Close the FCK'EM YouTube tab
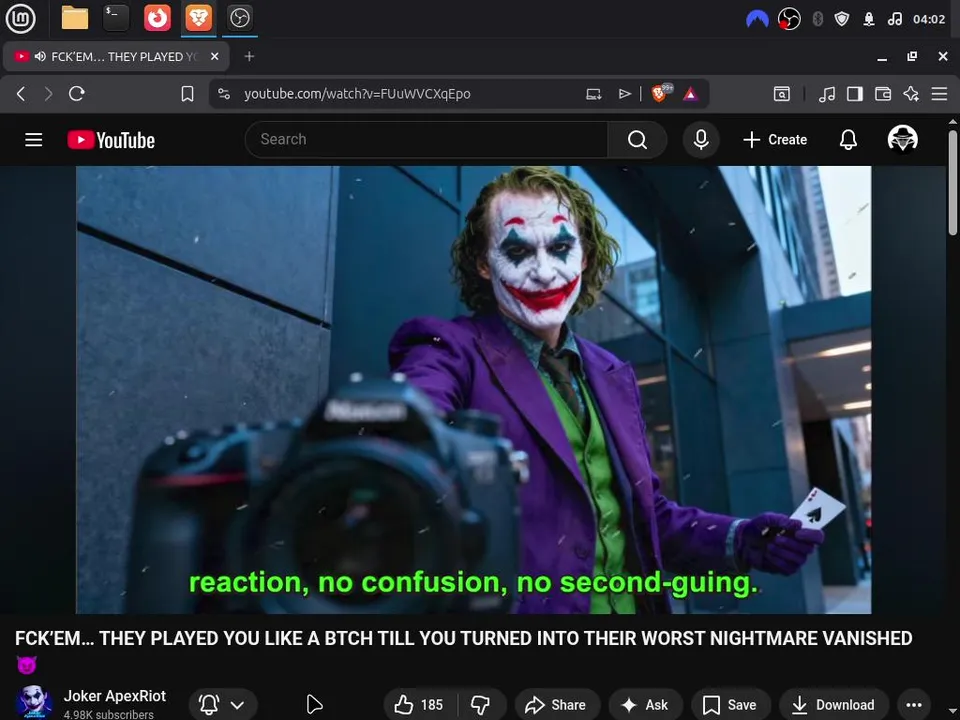The image size is (960, 720). tap(214, 56)
